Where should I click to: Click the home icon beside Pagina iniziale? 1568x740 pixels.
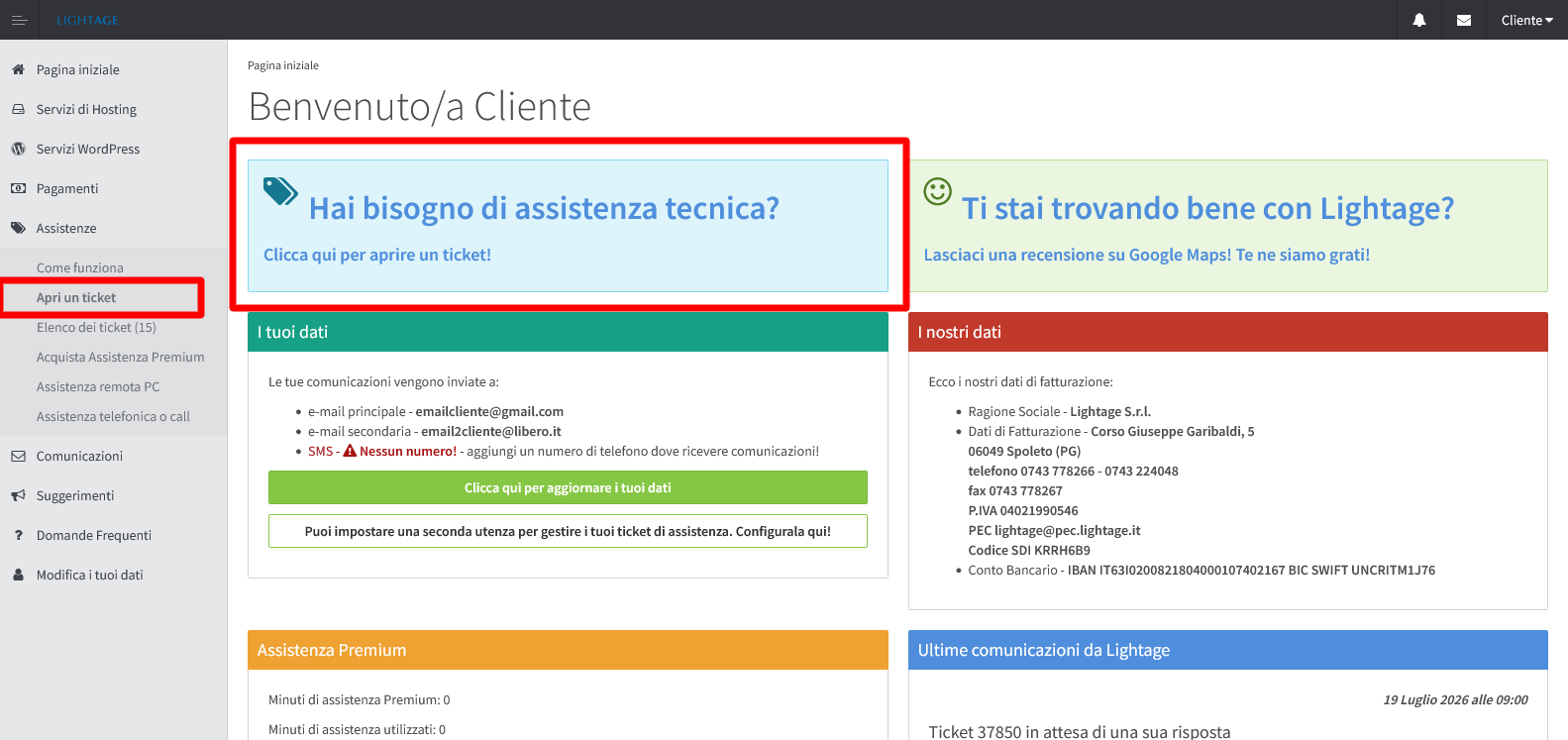pyautogui.click(x=18, y=69)
